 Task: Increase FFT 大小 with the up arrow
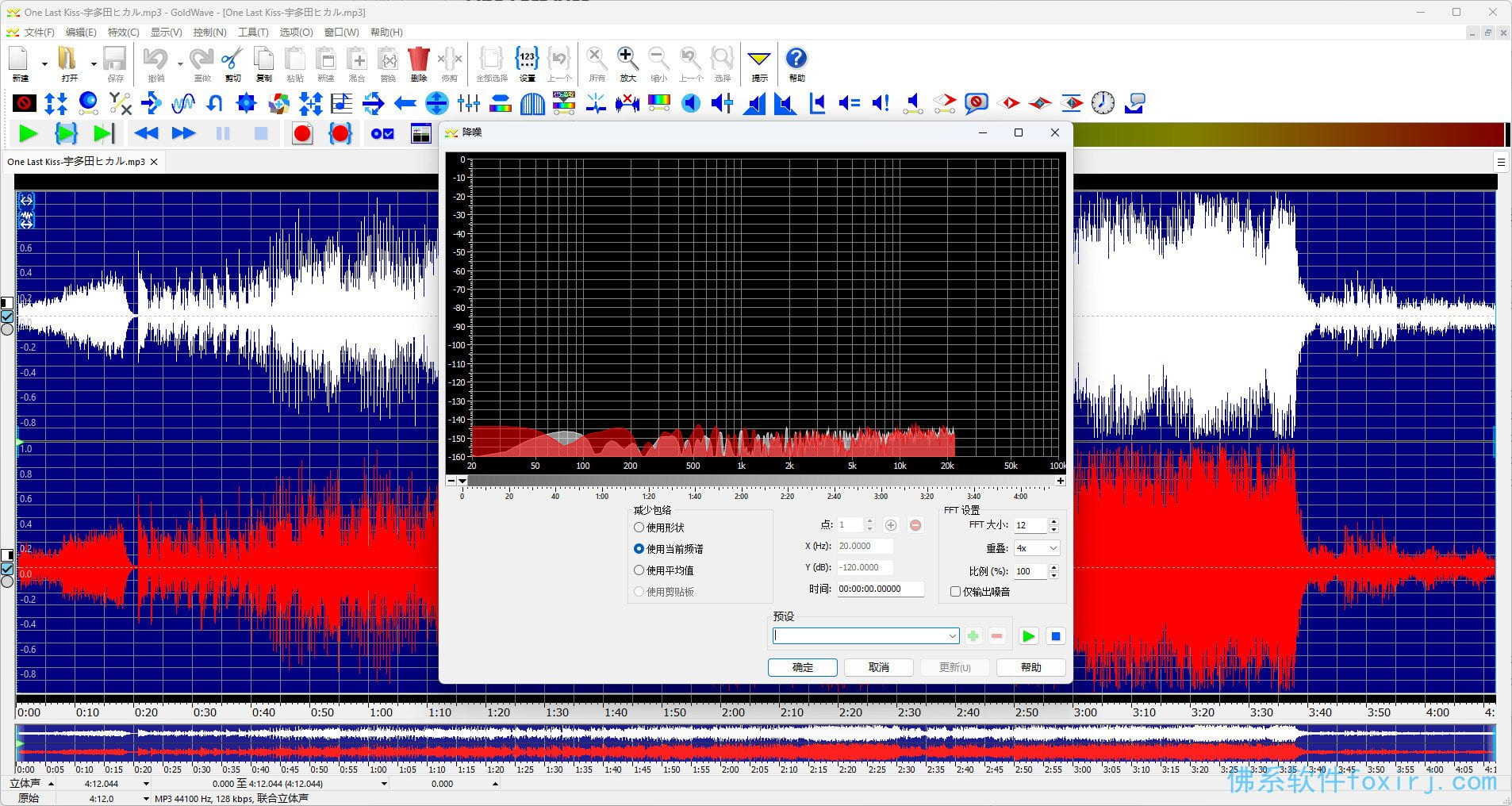[1053, 521]
